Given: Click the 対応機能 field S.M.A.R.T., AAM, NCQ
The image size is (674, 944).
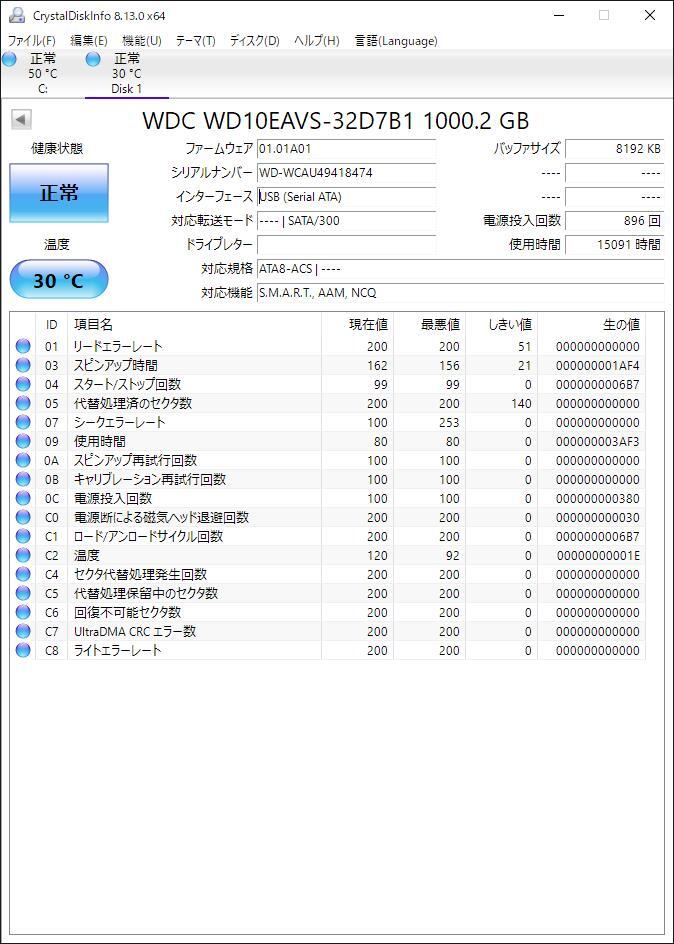Looking at the screenshot, I should coord(460,293).
